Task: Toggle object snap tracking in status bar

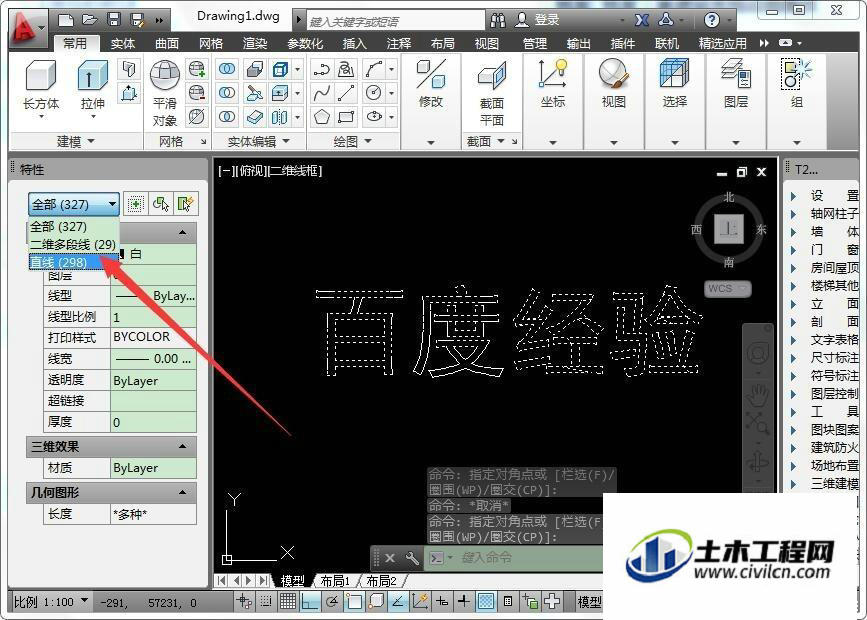Action: coord(398,601)
